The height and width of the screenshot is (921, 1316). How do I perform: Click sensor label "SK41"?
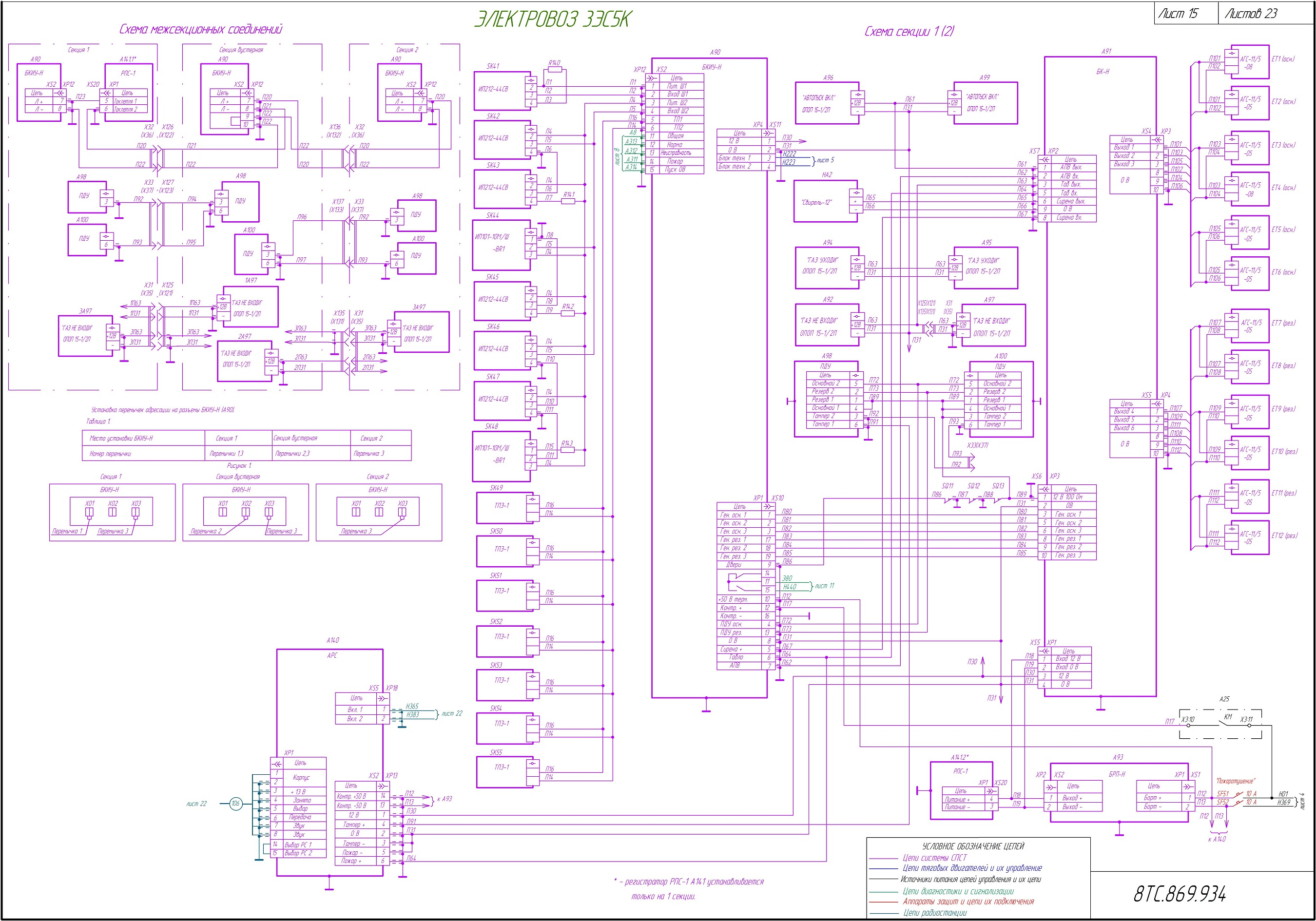pyautogui.click(x=493, y=66)
